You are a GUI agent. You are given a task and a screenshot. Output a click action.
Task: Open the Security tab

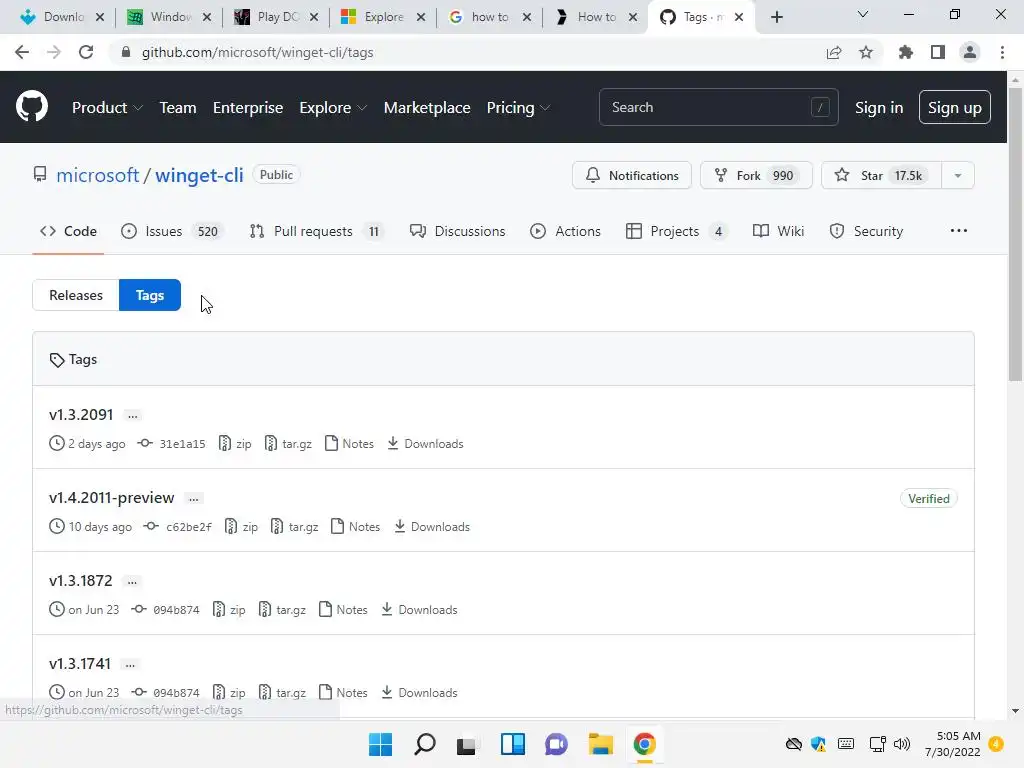tap(867, 231)
